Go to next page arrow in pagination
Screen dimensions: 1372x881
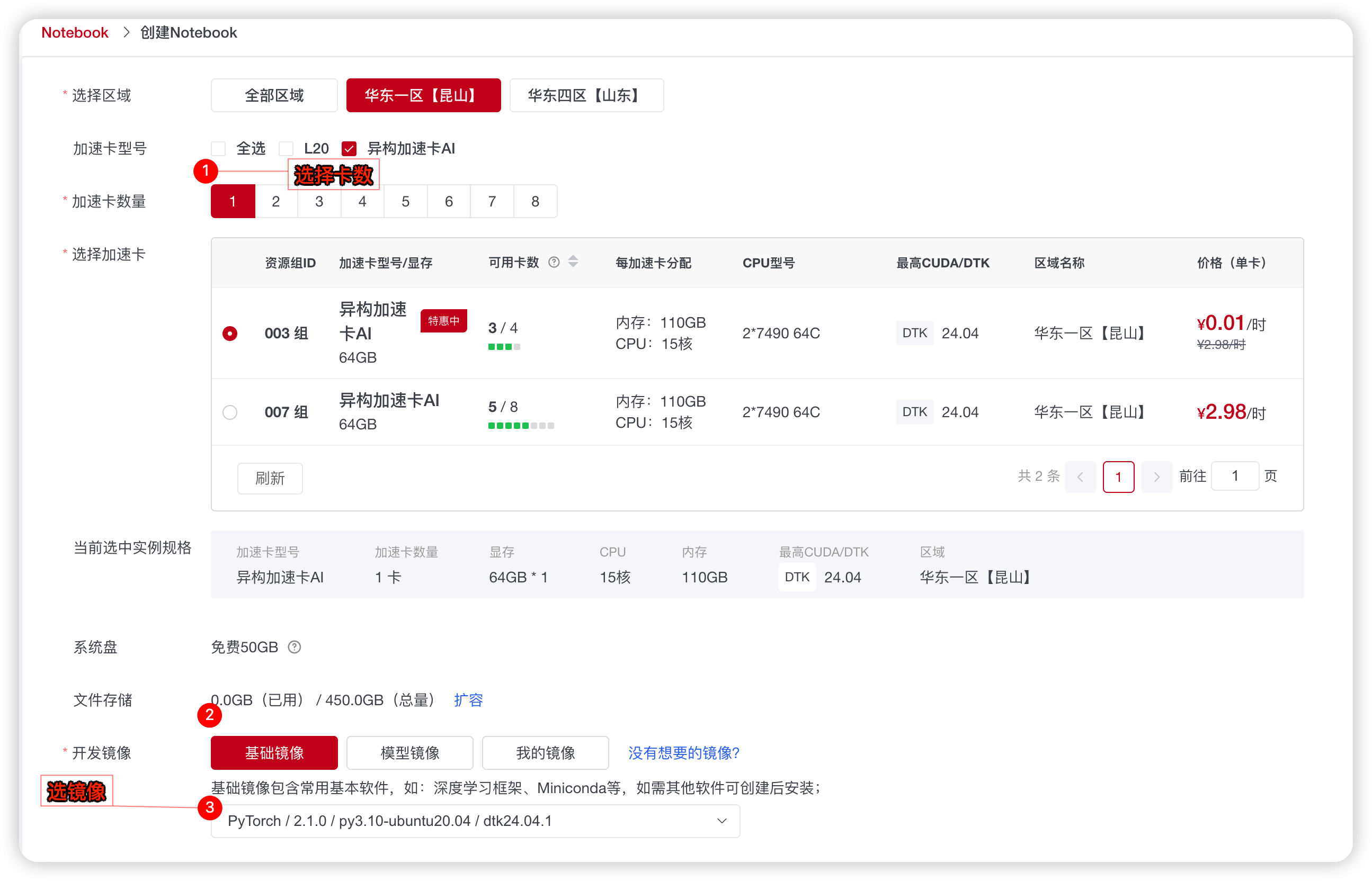click(1156, 477)
